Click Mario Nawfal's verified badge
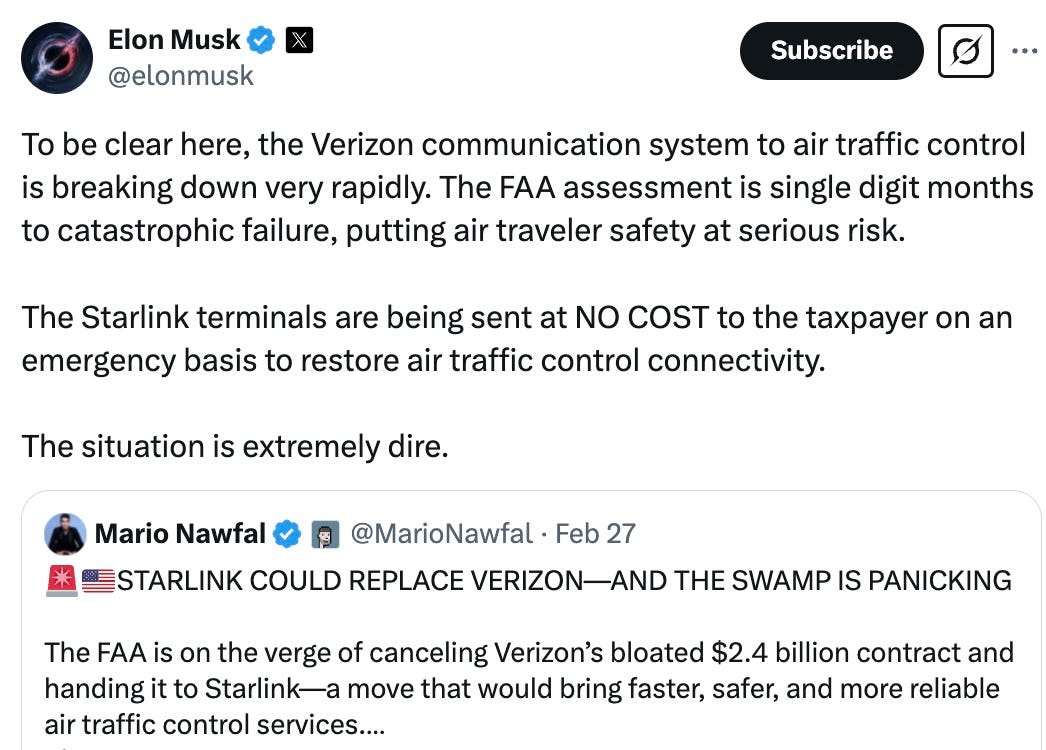This screenshot has height=750, width=1046. [289, 533]
